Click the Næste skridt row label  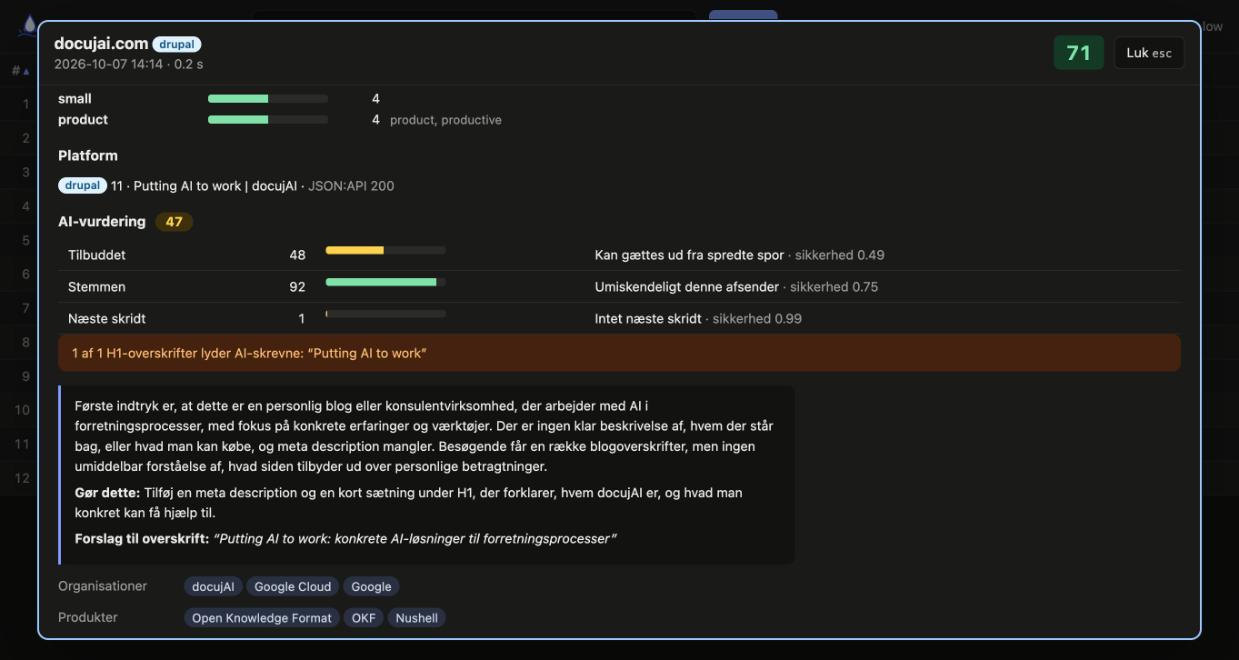click(x=107, y=319)
